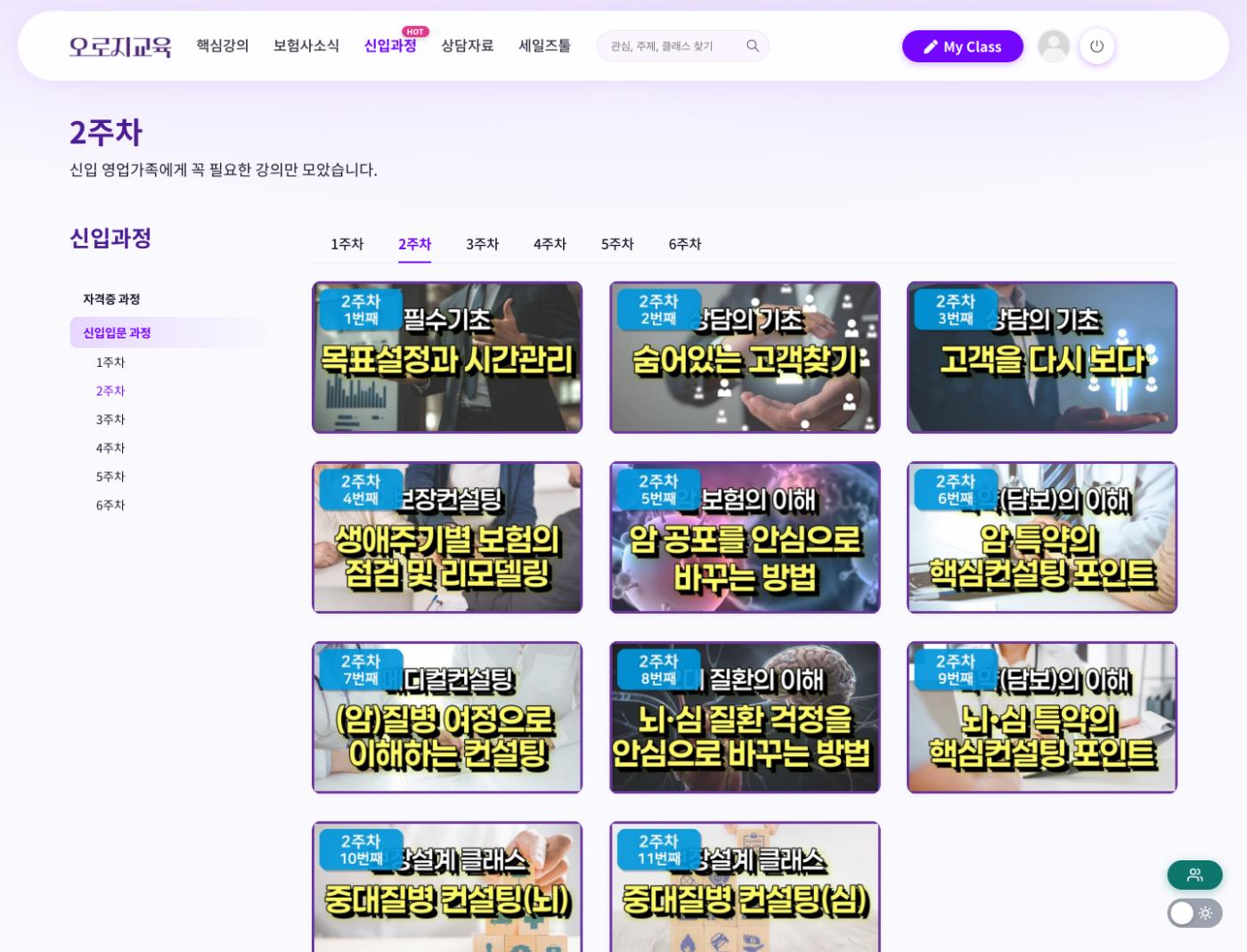Viewport: 1247px width, 952px height.
Task: Choose 6주차 in the sidebar list
Action: pos(110,505)
